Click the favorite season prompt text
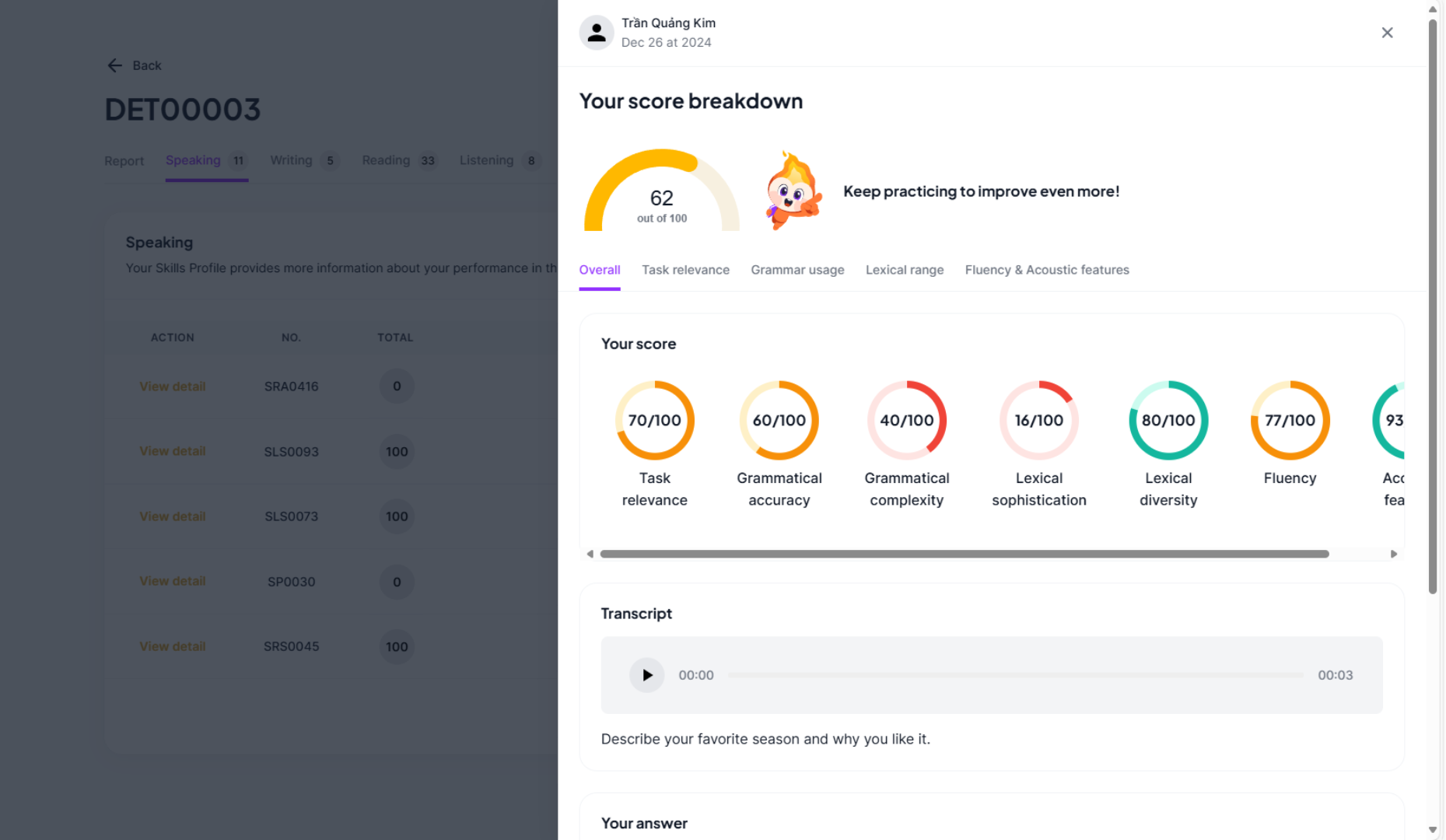Screen dimensions: 1446x840 pos(765,739)
